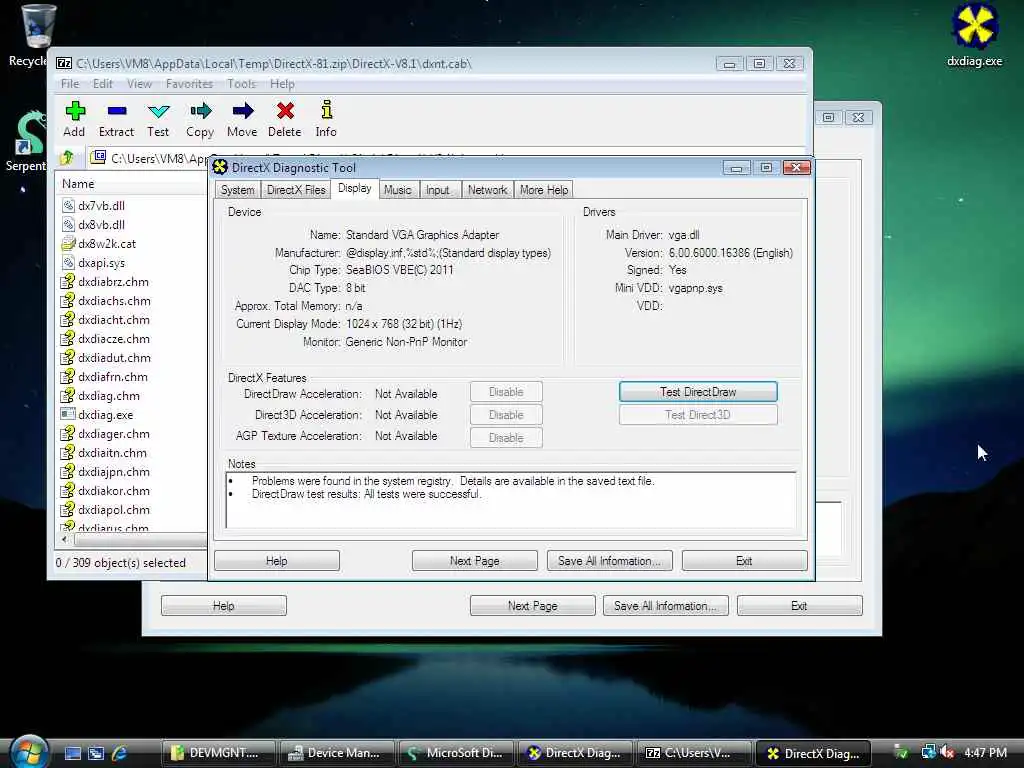This screenshot has height=768, width=1024.
Task: Switch to Device Manager taskbar button
Action: point(338,753)
